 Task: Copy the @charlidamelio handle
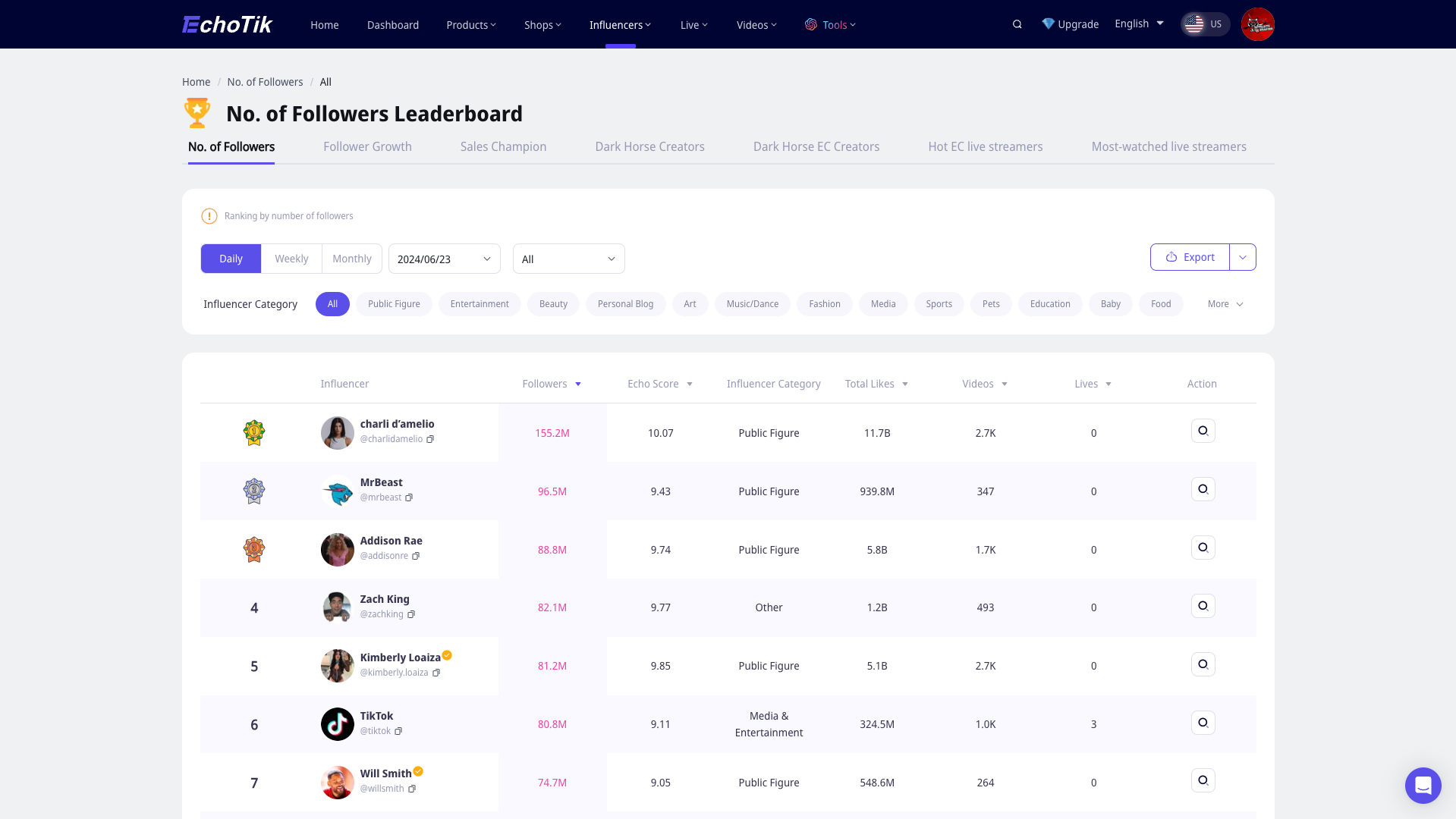click(430, 439)
